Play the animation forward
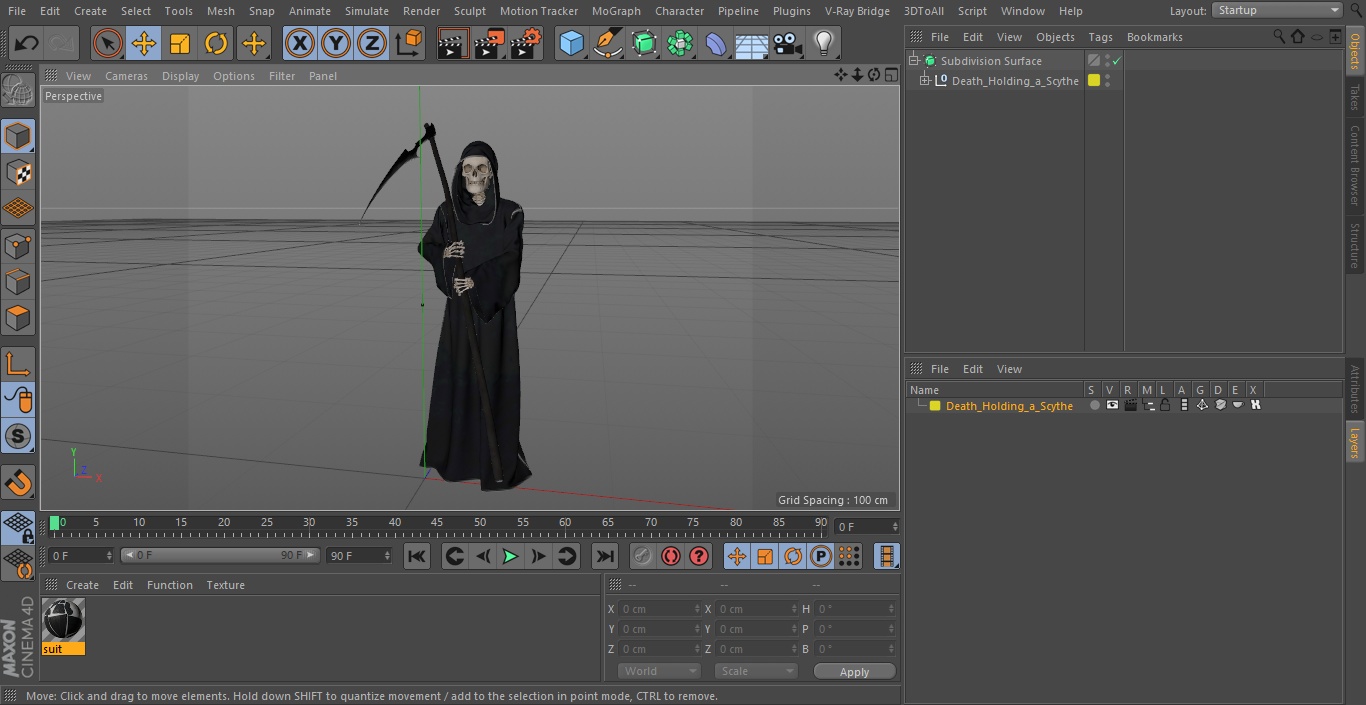 (510, 556)
